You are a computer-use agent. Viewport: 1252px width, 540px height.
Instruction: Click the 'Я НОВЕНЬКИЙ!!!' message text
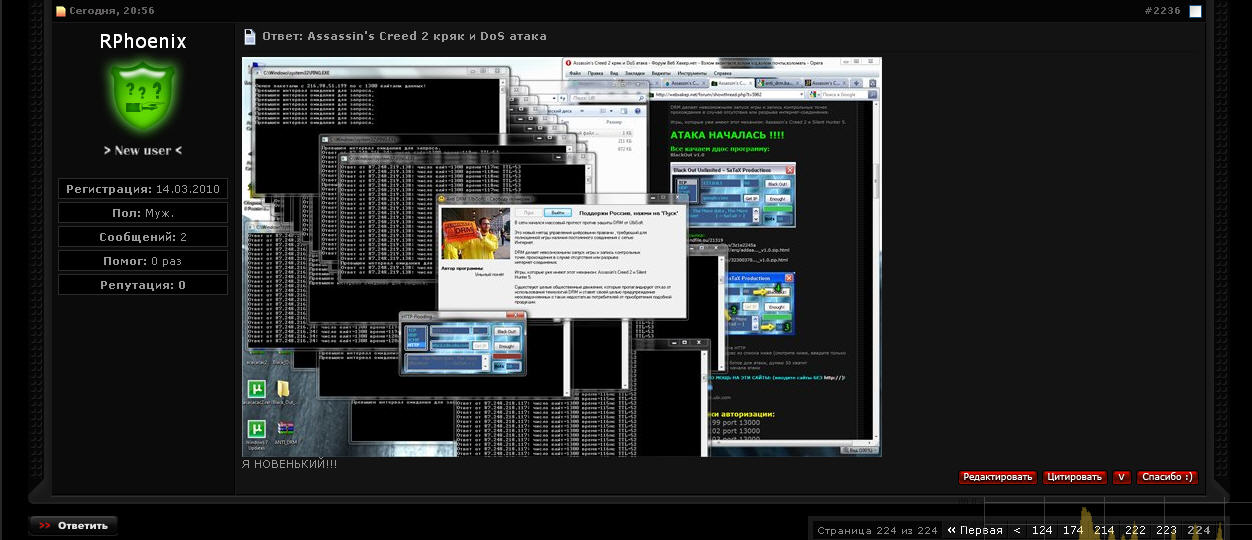point(290,465)
